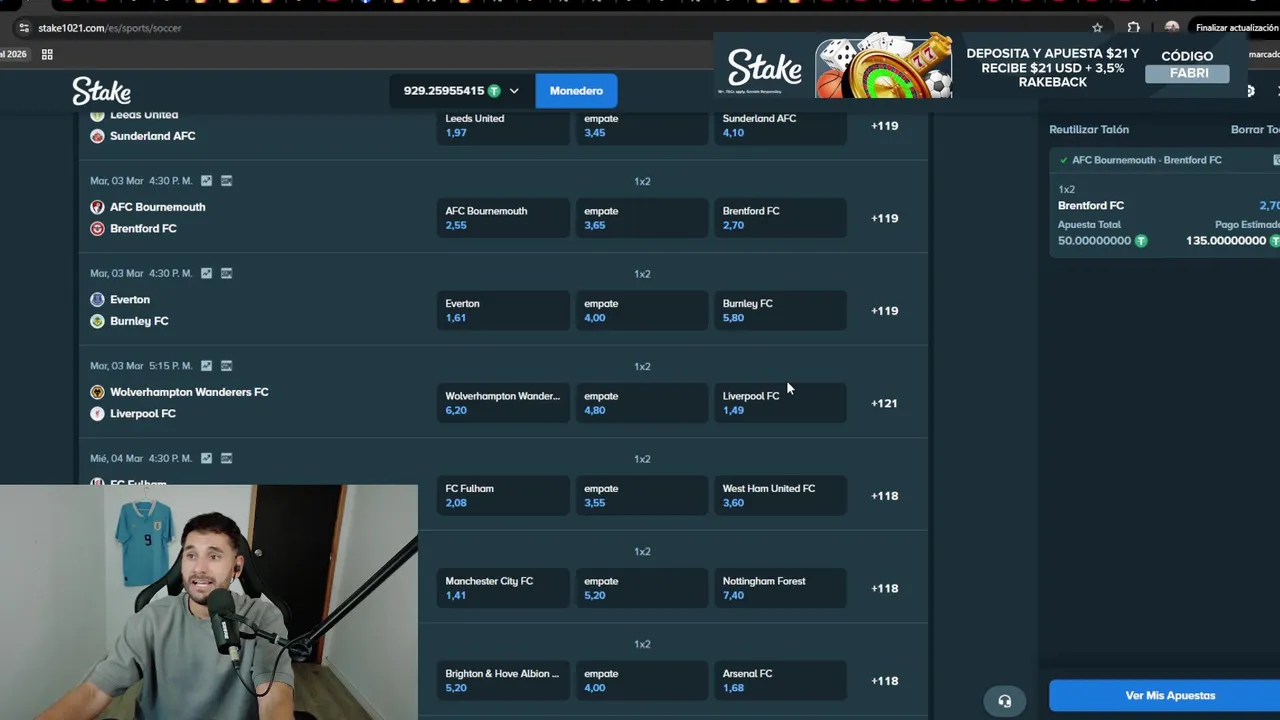Select Burnley FC odds 5,80
1280x720 pixels.
(781, 311)
